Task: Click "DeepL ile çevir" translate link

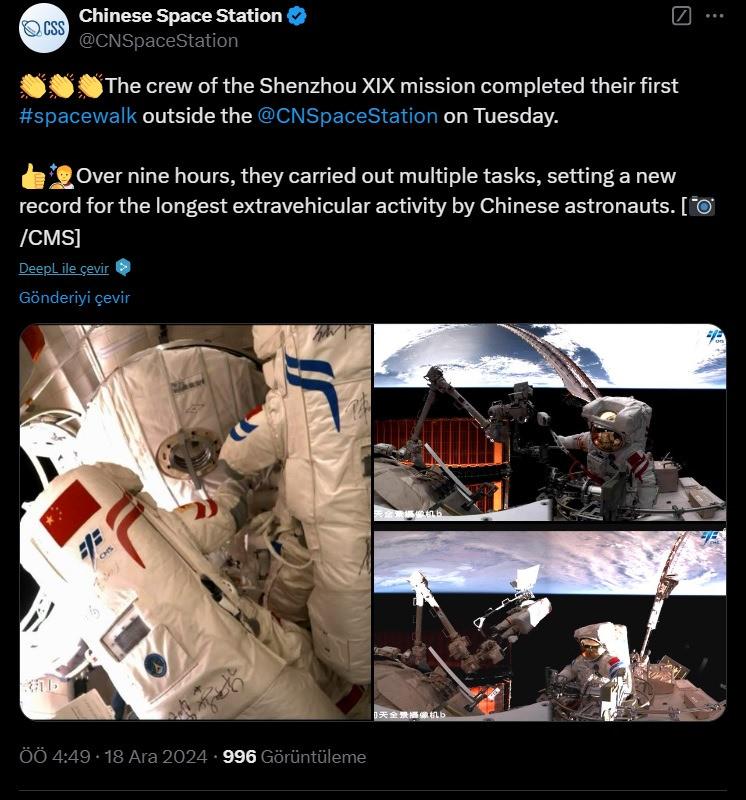Action: coord(64,268)
